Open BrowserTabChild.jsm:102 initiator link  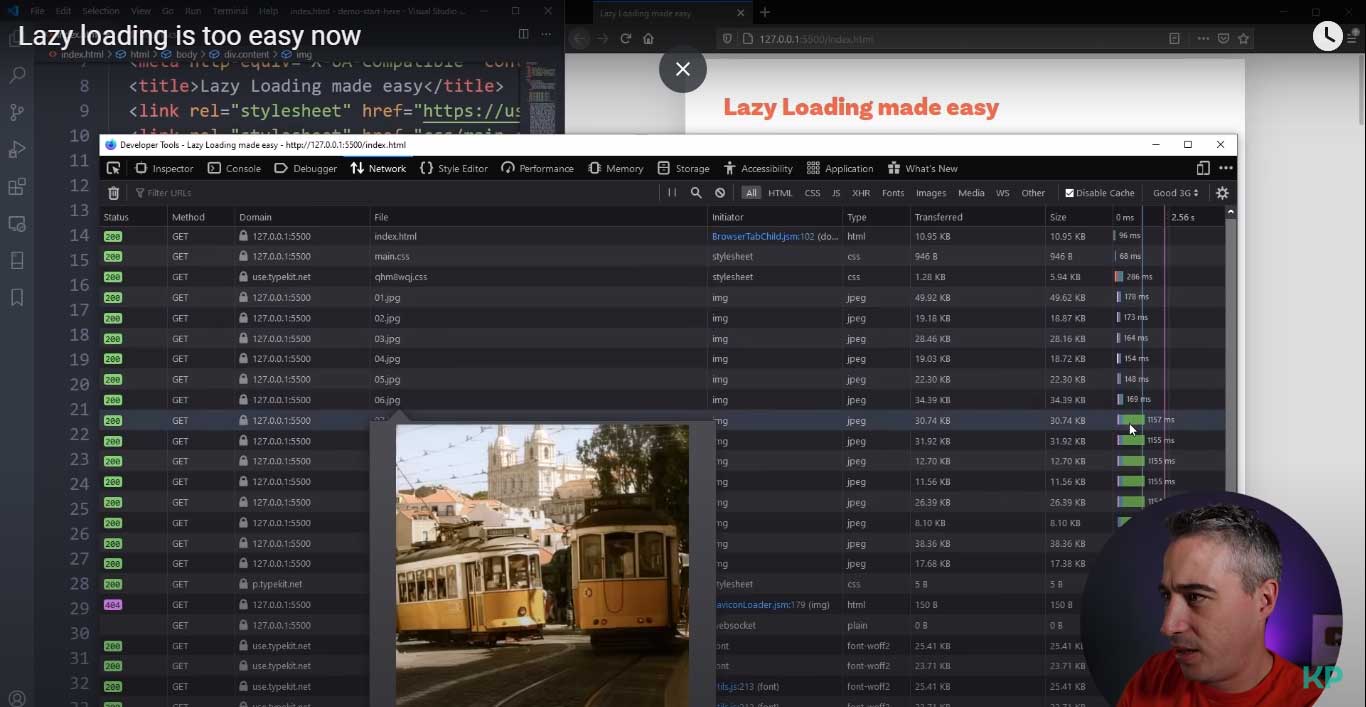(x=762, y=237)
